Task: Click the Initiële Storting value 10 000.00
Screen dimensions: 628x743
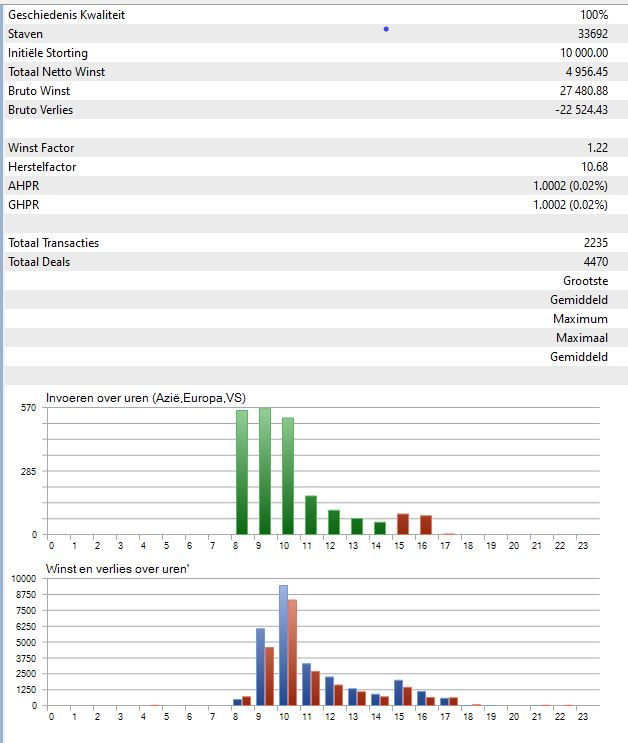Action: click(x=578, y=53)
